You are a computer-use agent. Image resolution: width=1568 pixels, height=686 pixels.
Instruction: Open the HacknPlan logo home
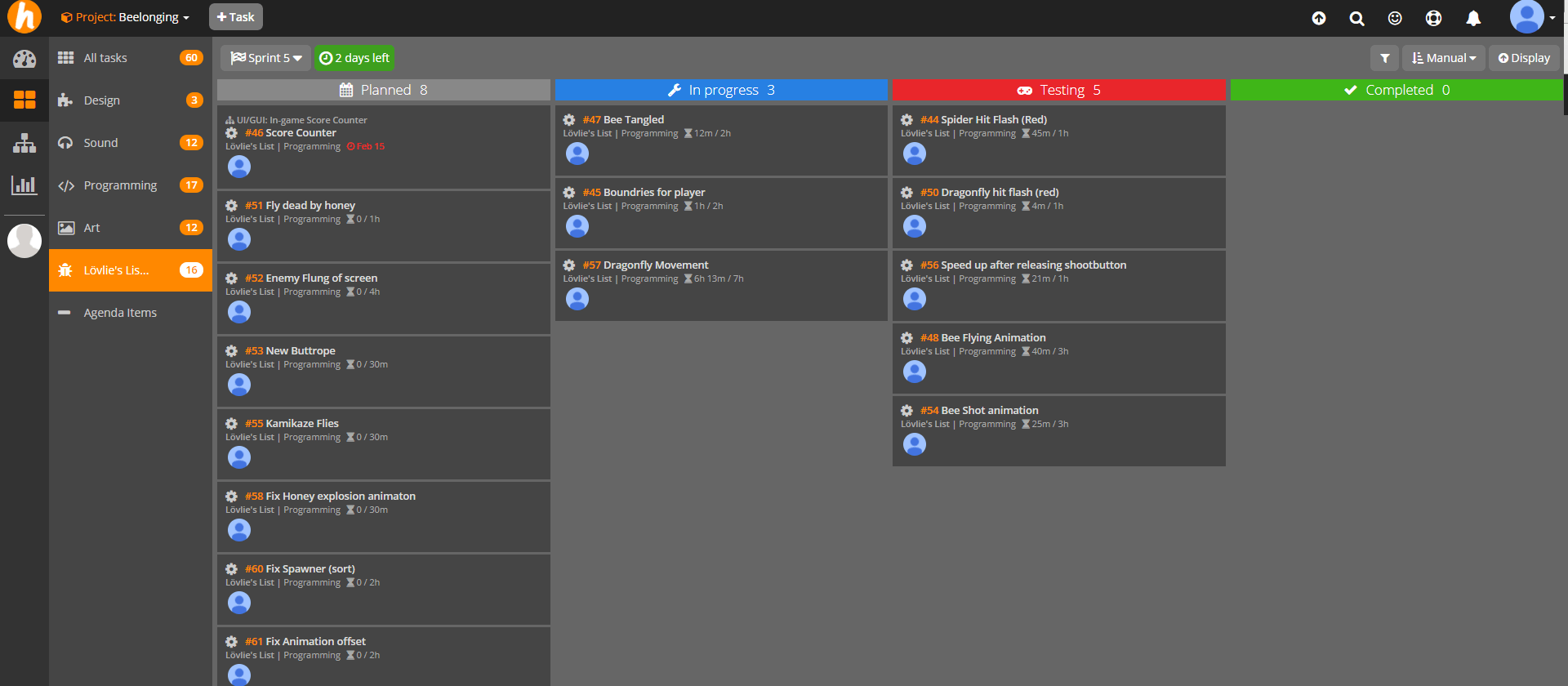coord(24,17)
